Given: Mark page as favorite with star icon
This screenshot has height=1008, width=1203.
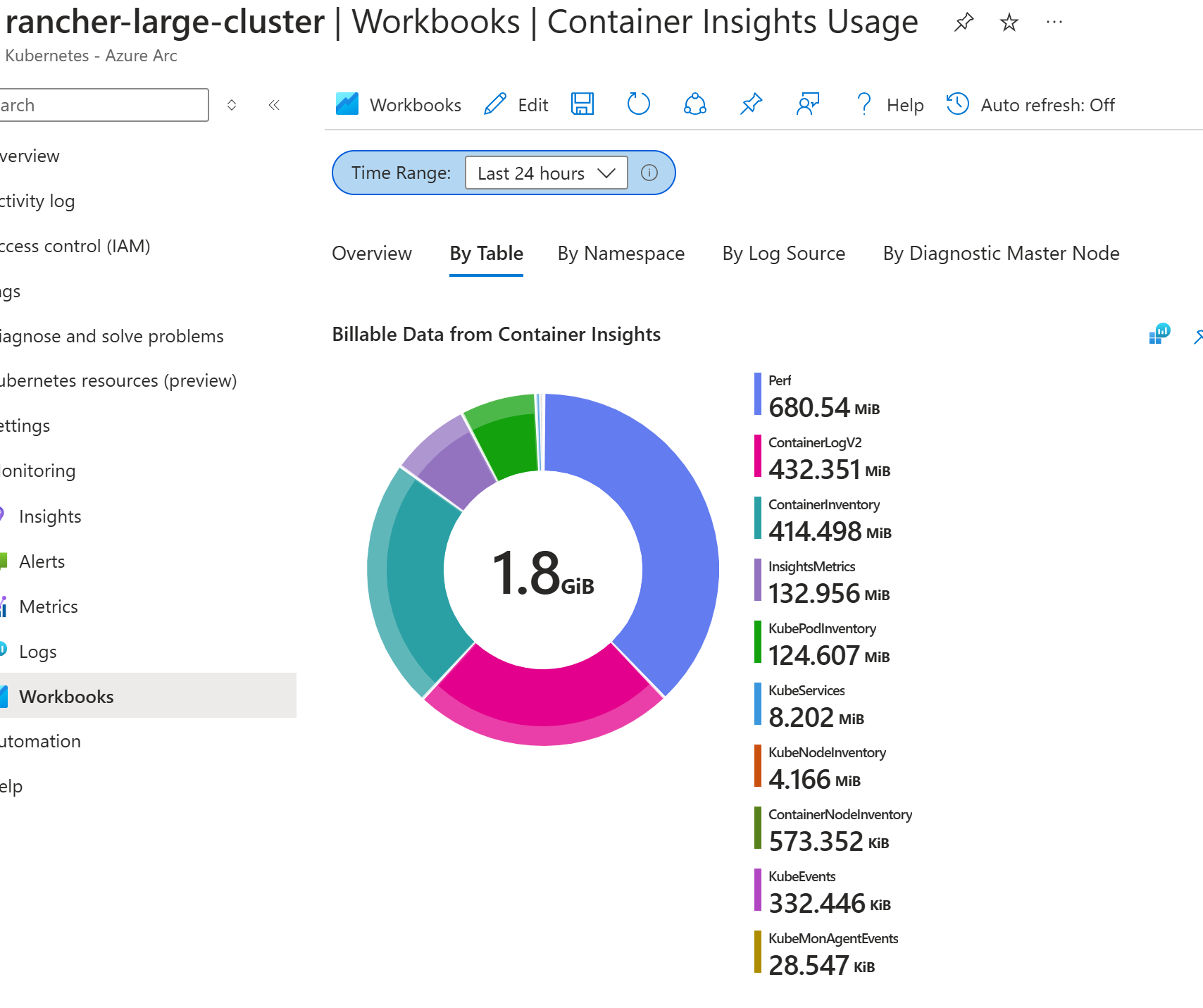Looking at the screenshot, I should point(1009,23).
